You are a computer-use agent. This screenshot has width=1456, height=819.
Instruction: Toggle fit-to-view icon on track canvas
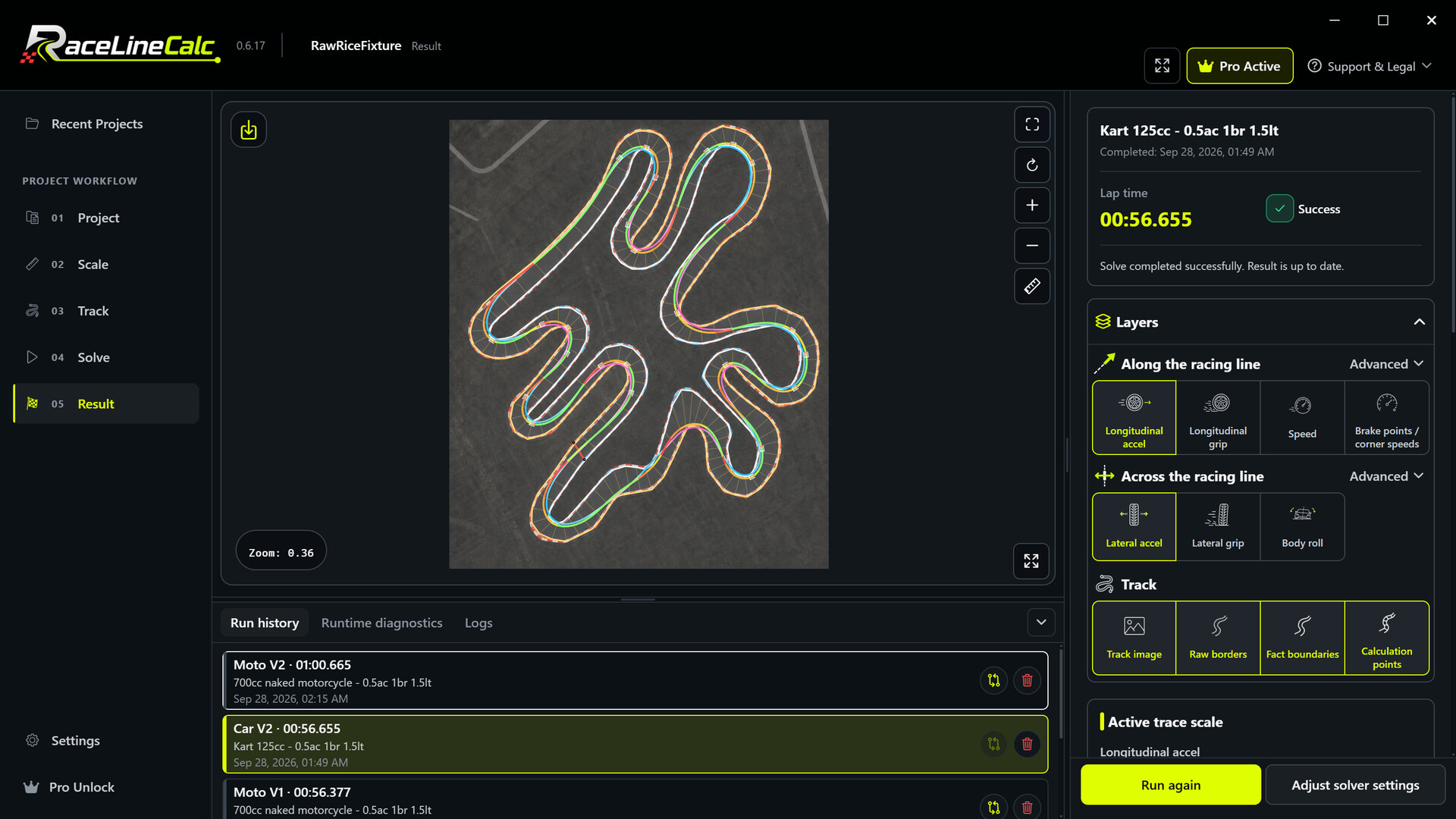(x=1032, y=124)
